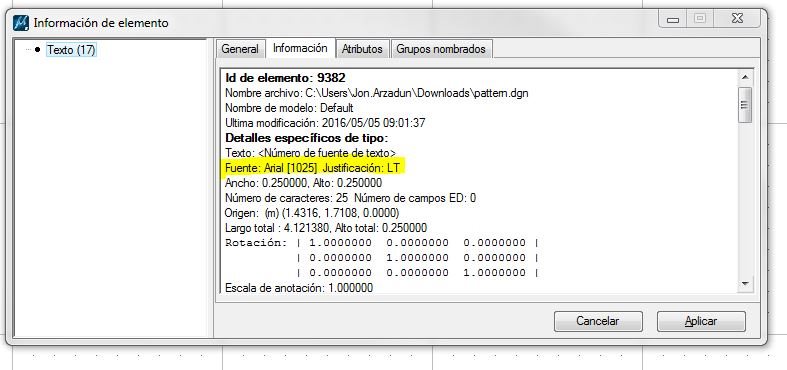
Task: Click the scrollbar up arrow
Action: click(745, 78)
